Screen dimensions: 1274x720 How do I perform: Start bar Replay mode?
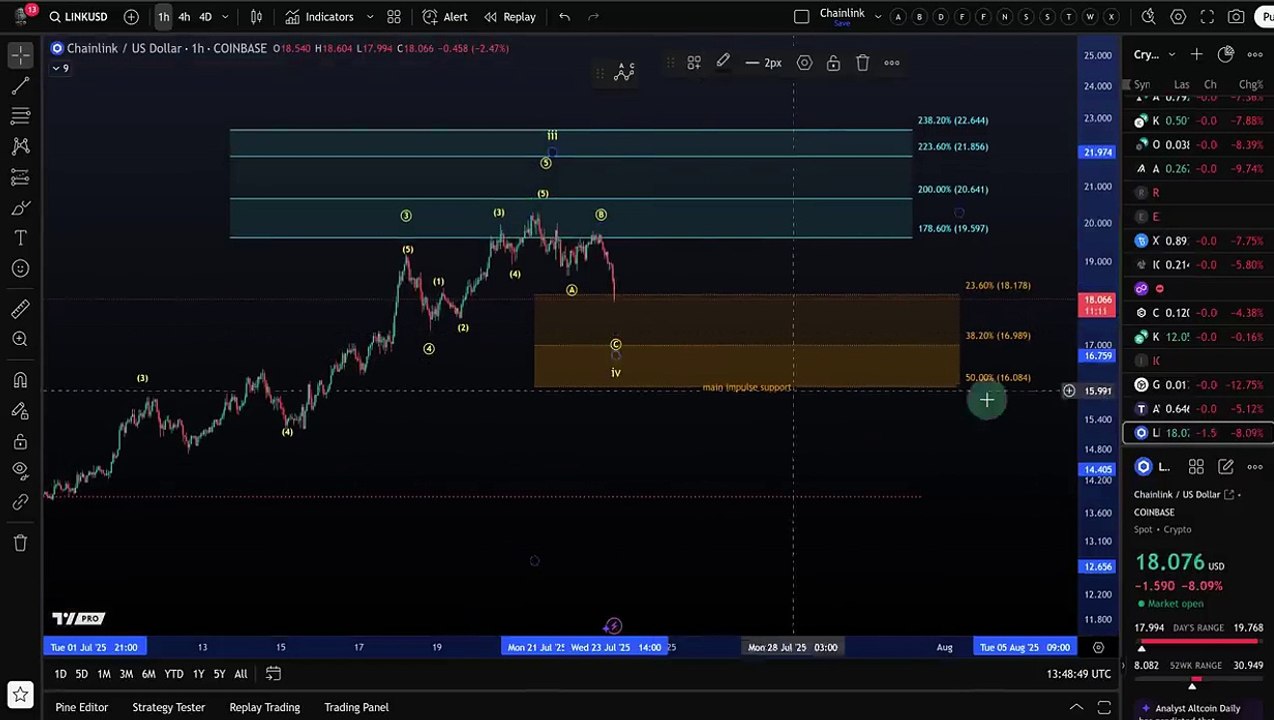coord(510,16)
